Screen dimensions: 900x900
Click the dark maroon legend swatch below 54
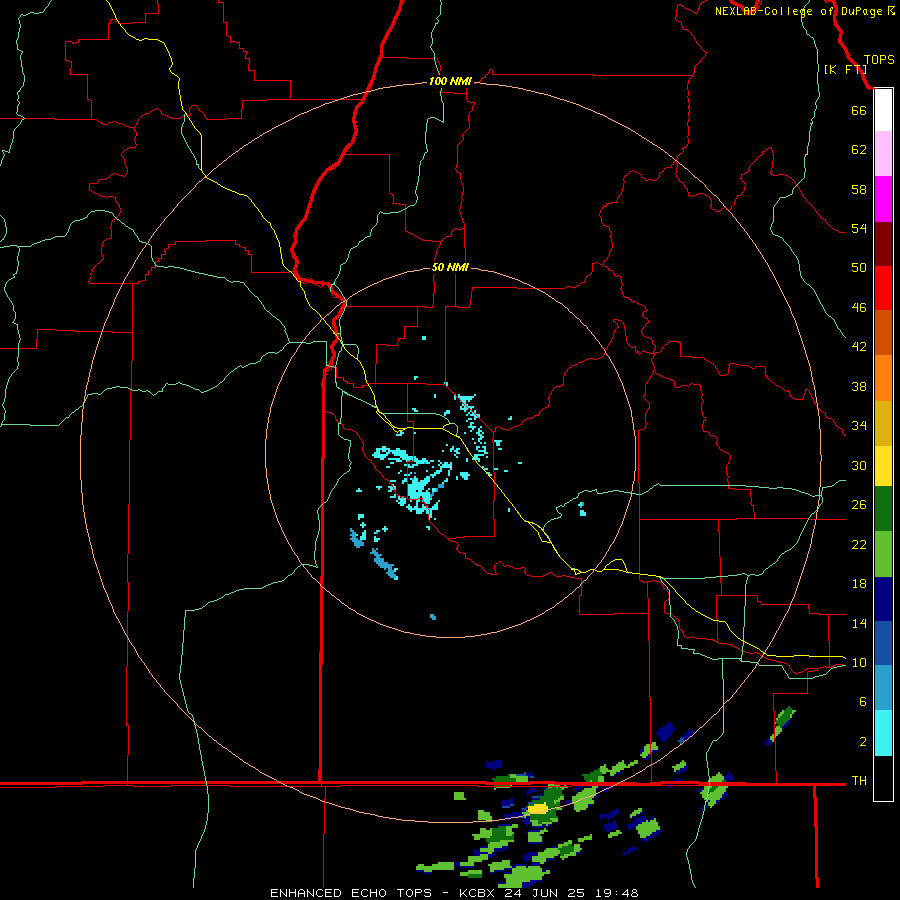pyautogui.click(x=883, y=243)
